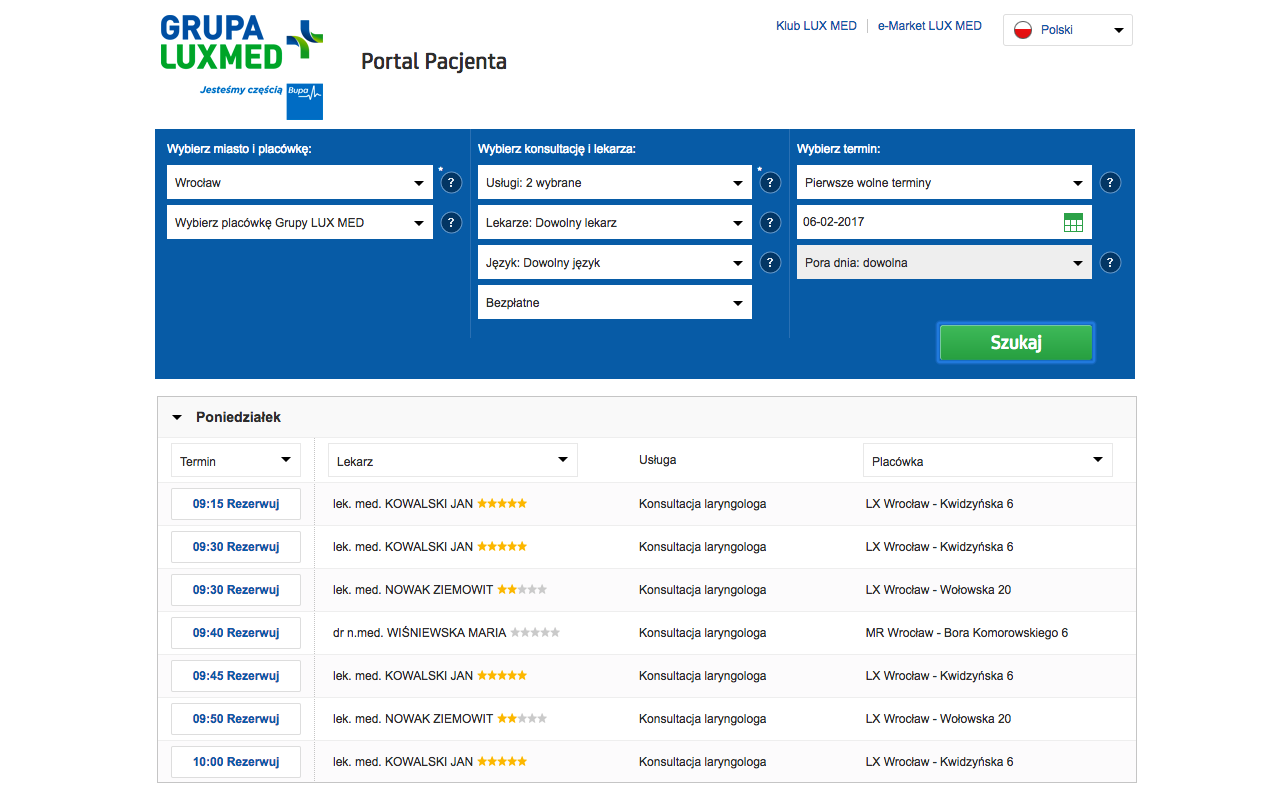Viewport: 1280px width, 800px height.
Task: Click LX Wrocław - Wołowska 20 in 09:30 row
Action: click(x=938, y=590)
